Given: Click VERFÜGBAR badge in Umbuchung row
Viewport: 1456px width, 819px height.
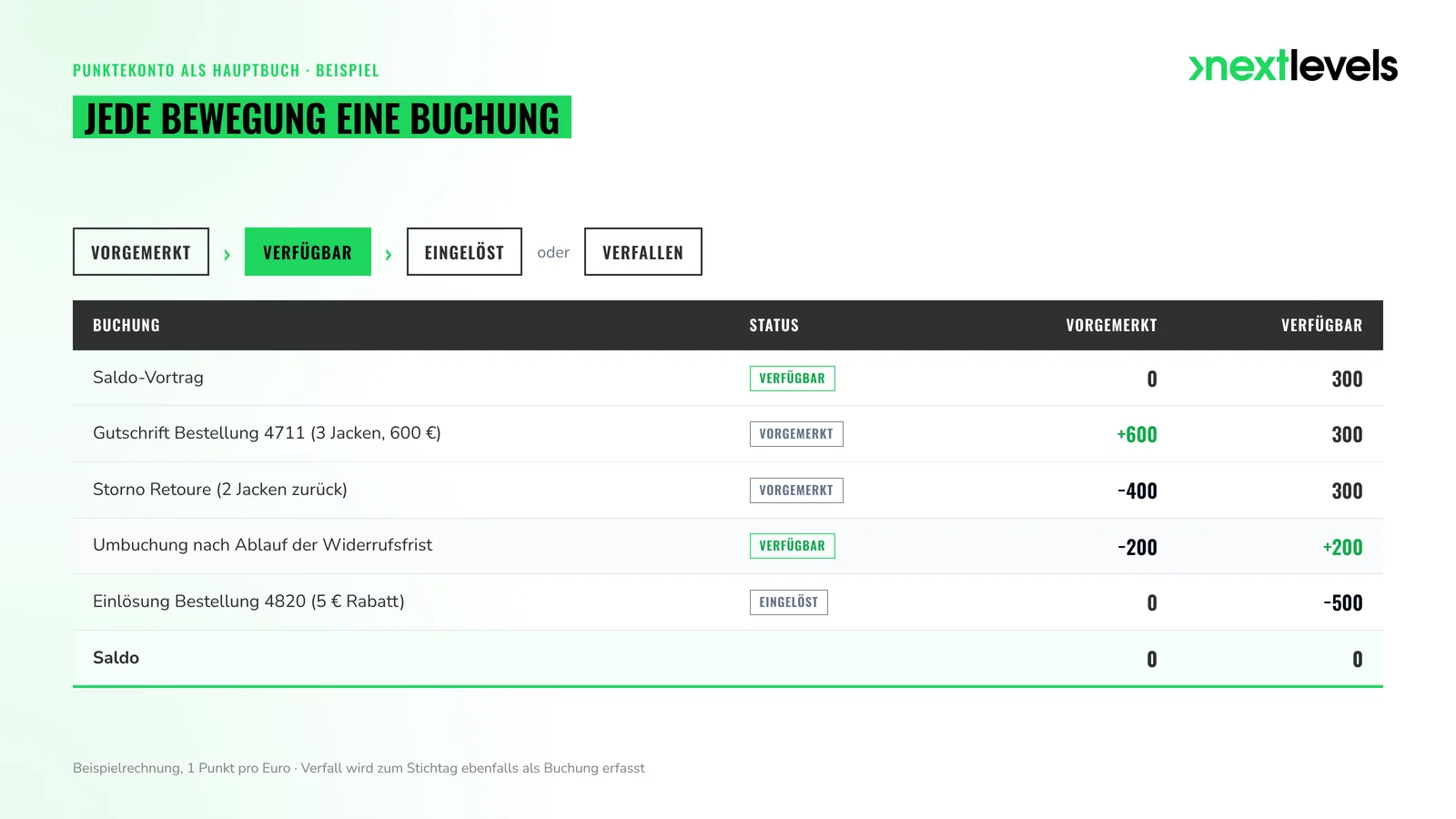Looking at the screenshot, I should tap(793, 546).
